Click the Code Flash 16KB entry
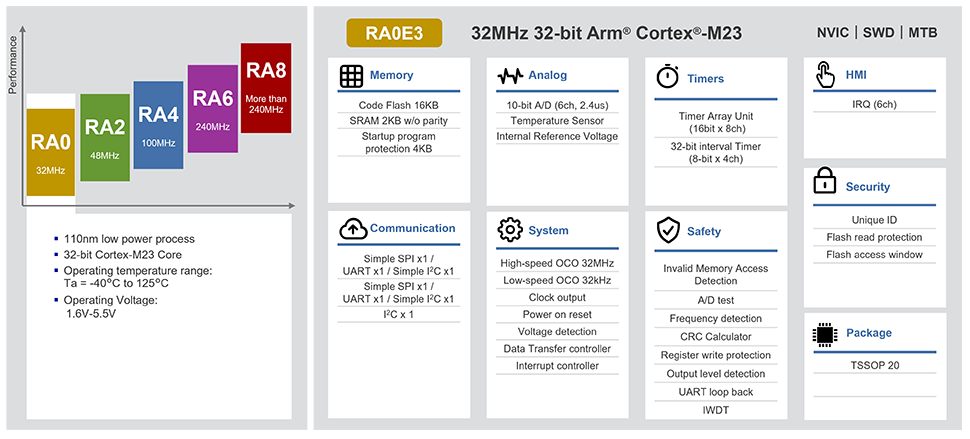970x439 pixels. 397,105
